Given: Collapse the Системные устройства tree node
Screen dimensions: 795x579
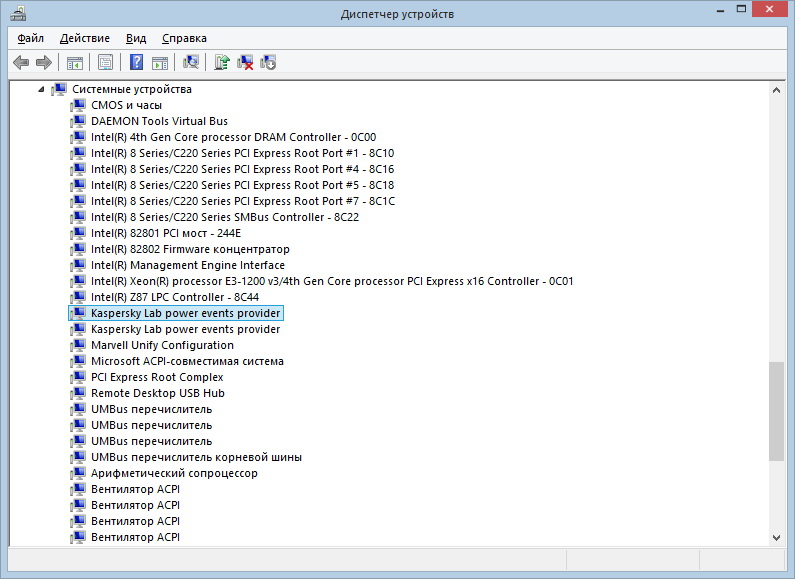Looking at the screenshot, I should click(x=41, y=90).
